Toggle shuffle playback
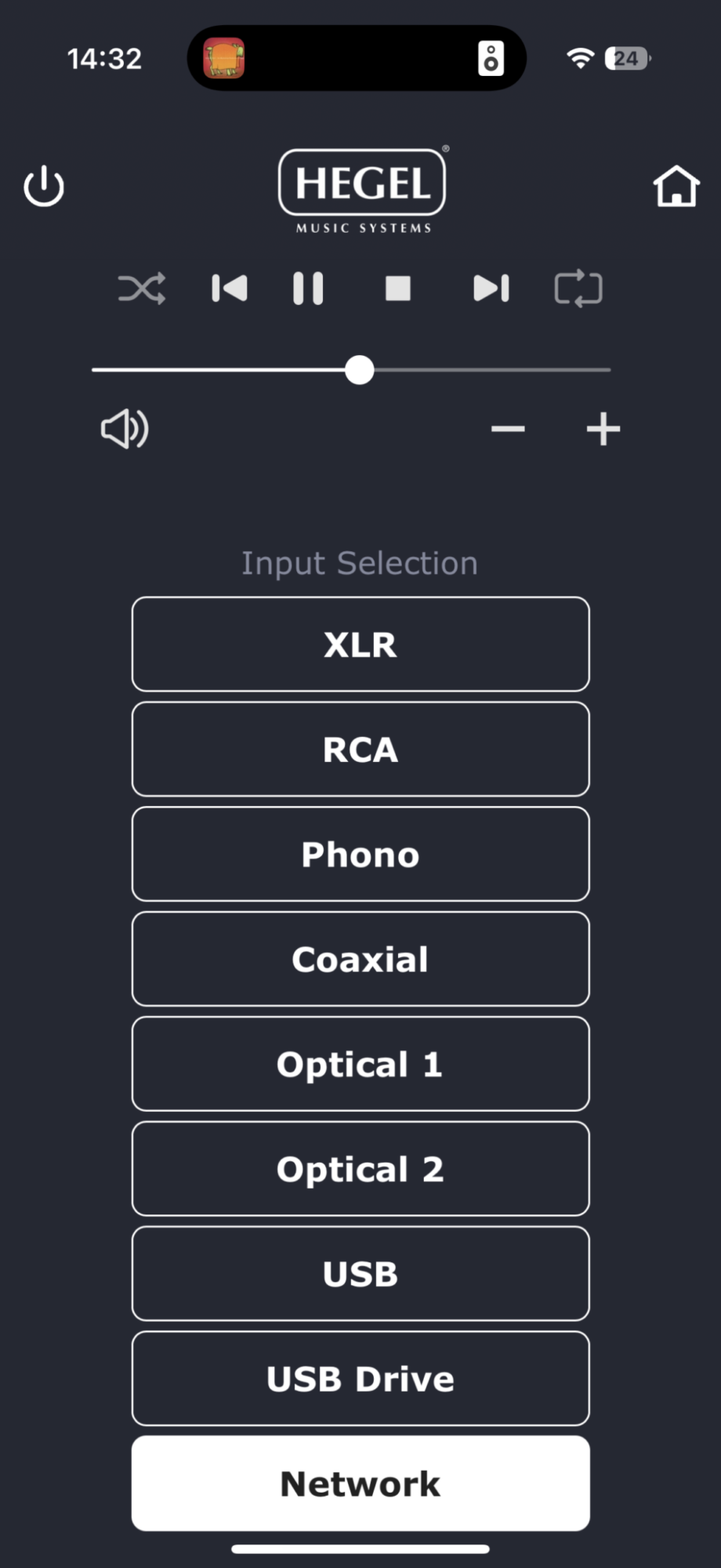Viewport: 721px width, 1568px height. click(x=142, y=289)
